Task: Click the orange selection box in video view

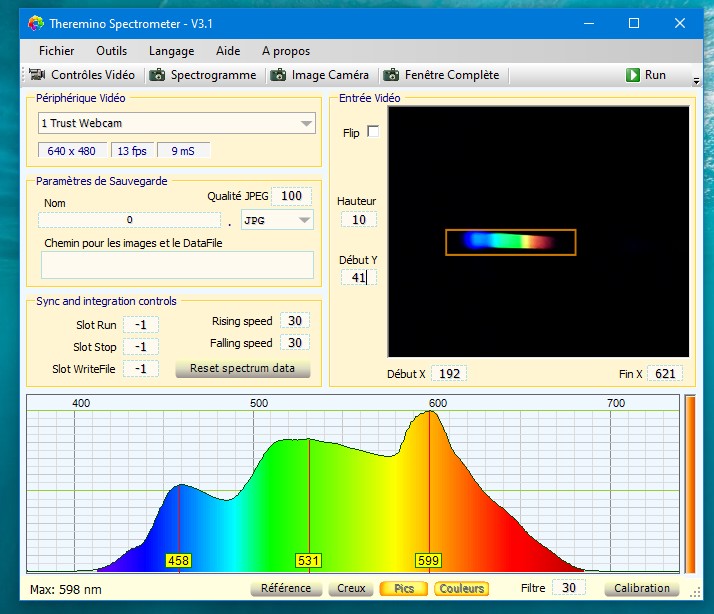Action: click(510, 242)
